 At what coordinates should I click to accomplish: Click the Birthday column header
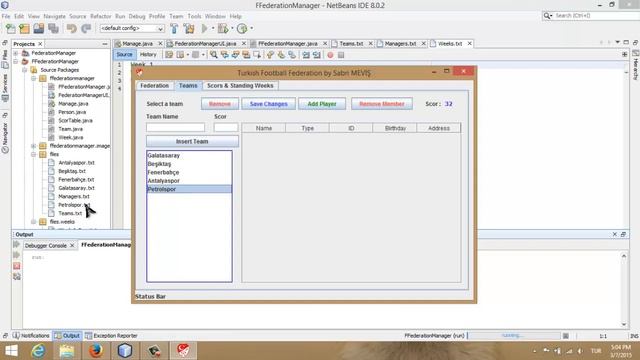coord(395,128)
